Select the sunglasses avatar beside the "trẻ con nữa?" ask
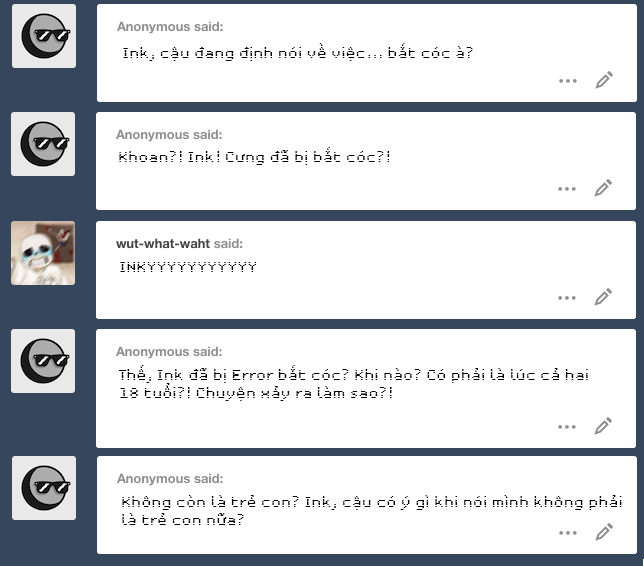Screen dimensions: 644x566 pyautogui.click(x=44, y=488)
